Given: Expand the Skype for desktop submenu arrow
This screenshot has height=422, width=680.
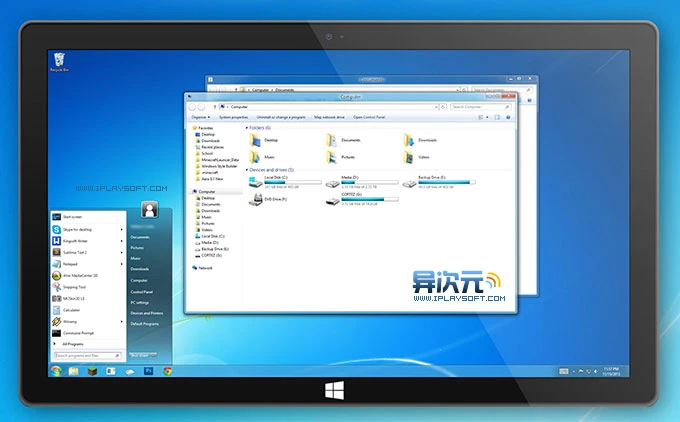Looking at the screenshot, I should 121,229.
